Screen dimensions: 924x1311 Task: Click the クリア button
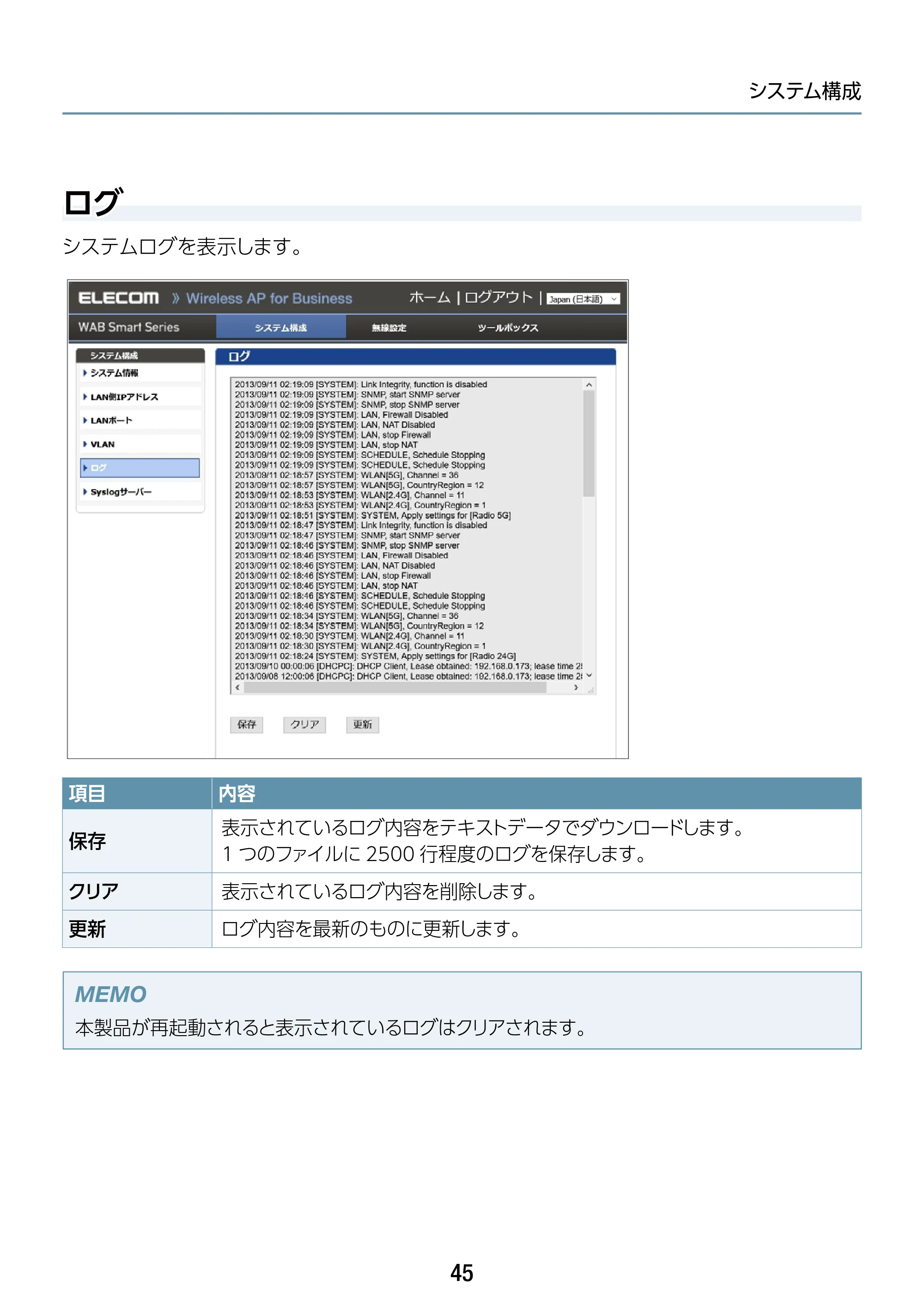click(x=304, y=725)
